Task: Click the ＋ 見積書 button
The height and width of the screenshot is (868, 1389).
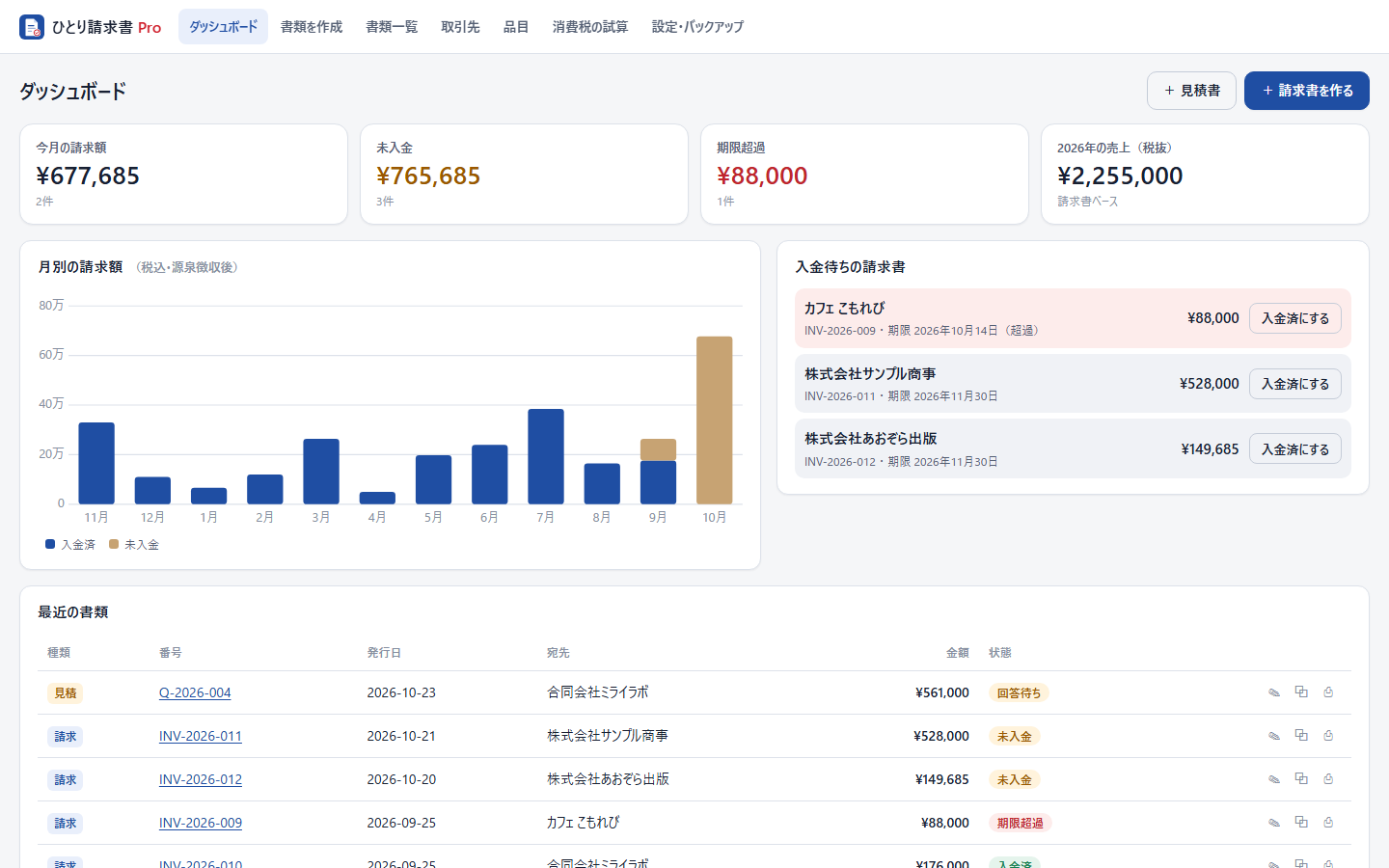Action: point(1191,91)
